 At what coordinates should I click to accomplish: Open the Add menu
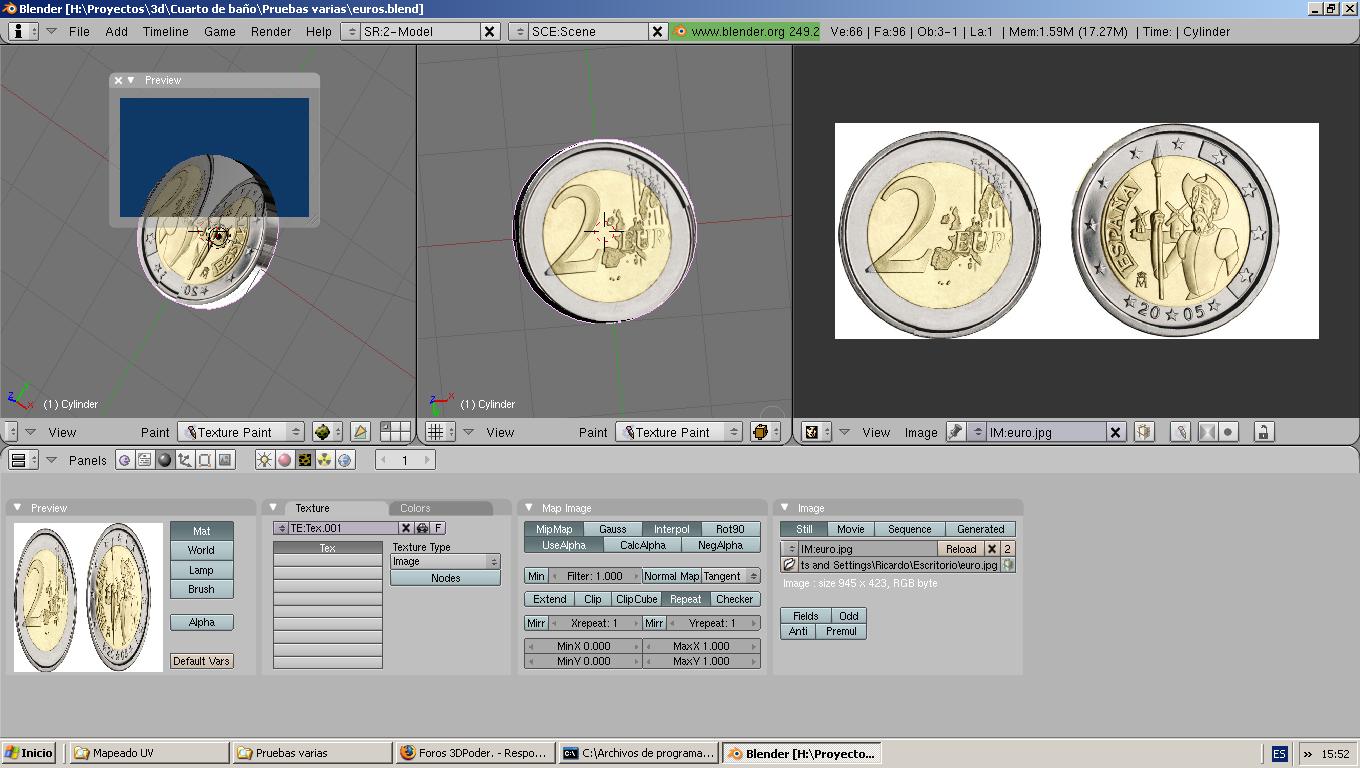click(x=116, y=31)
